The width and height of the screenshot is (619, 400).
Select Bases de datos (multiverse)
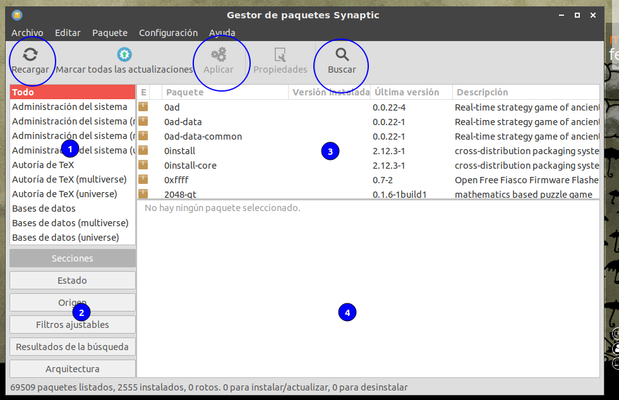[73, 223]
